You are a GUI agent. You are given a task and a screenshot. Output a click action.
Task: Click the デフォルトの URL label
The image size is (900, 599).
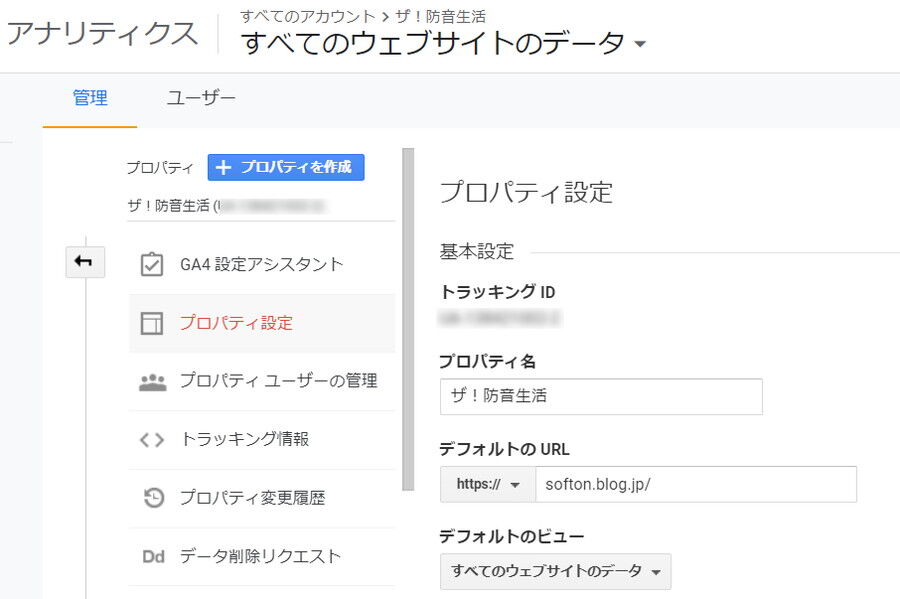click(x=505, y=449)
